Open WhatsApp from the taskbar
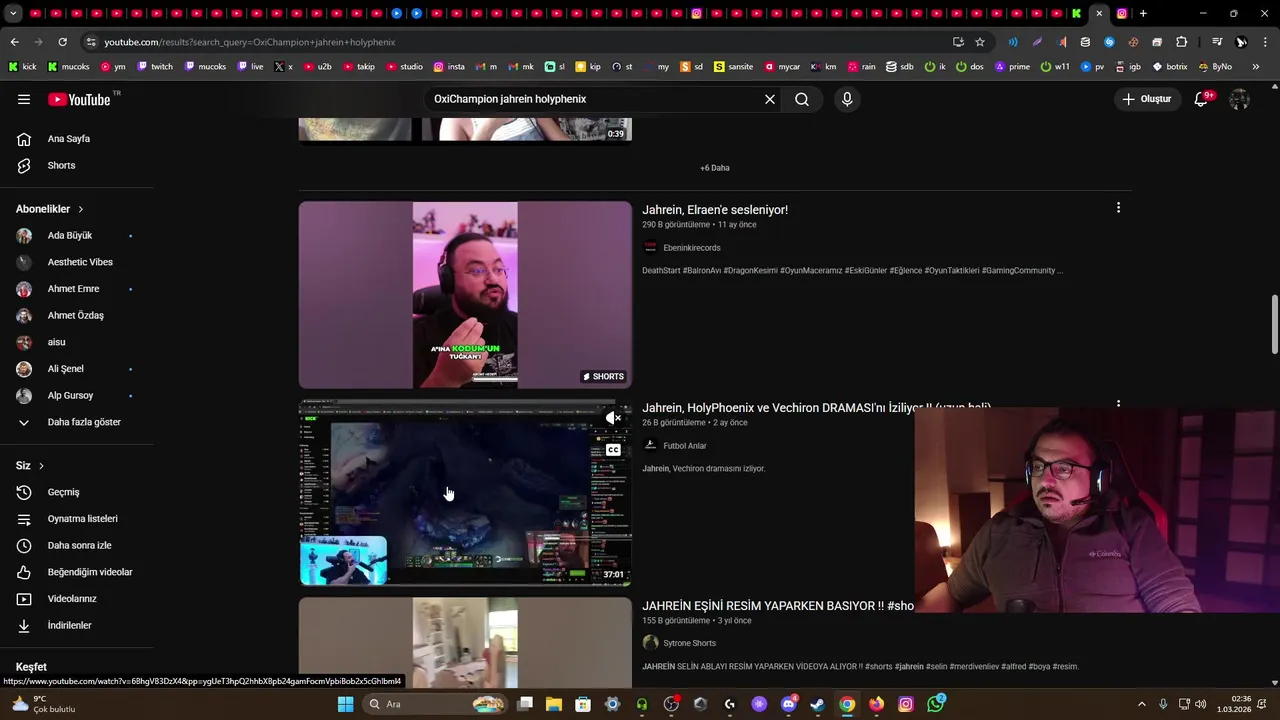Screen dimensions: 1280x720 tap(935, 704)
